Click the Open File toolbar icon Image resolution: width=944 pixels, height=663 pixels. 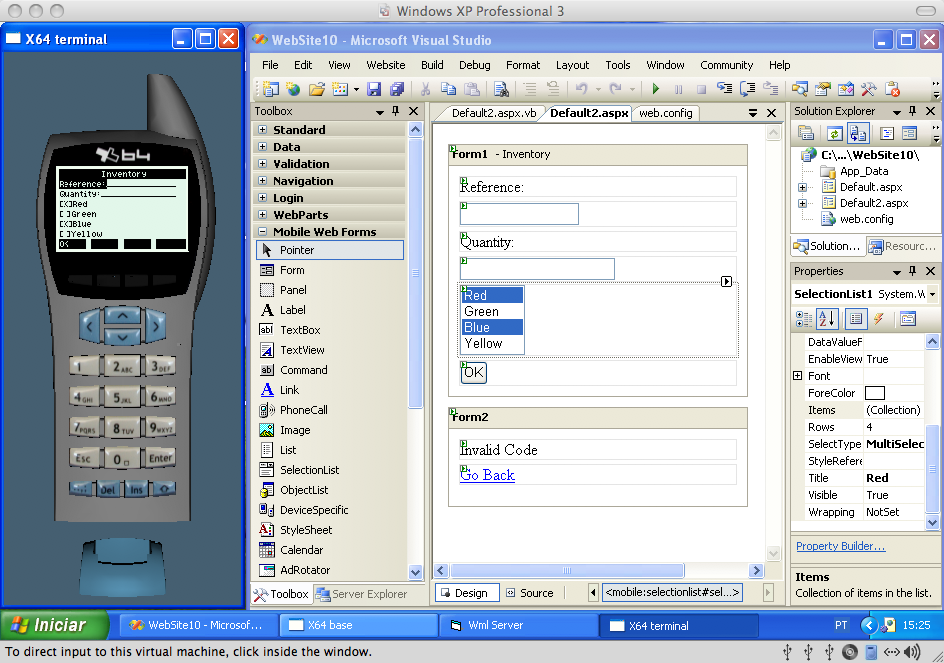pyautogui.click(x=317, y=89)
